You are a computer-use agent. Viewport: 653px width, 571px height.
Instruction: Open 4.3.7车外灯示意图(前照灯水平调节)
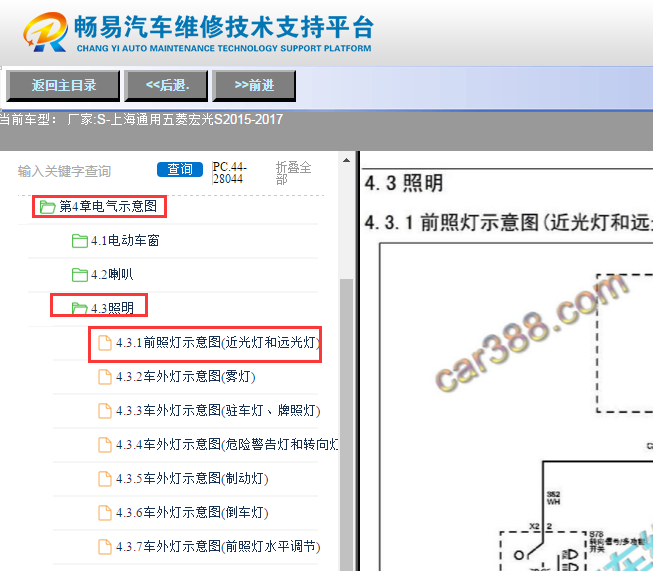tap(218, 546)
